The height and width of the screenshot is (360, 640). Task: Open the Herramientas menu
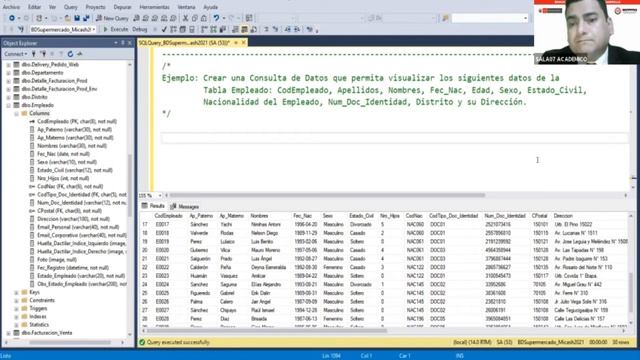(x=154, y=7)
